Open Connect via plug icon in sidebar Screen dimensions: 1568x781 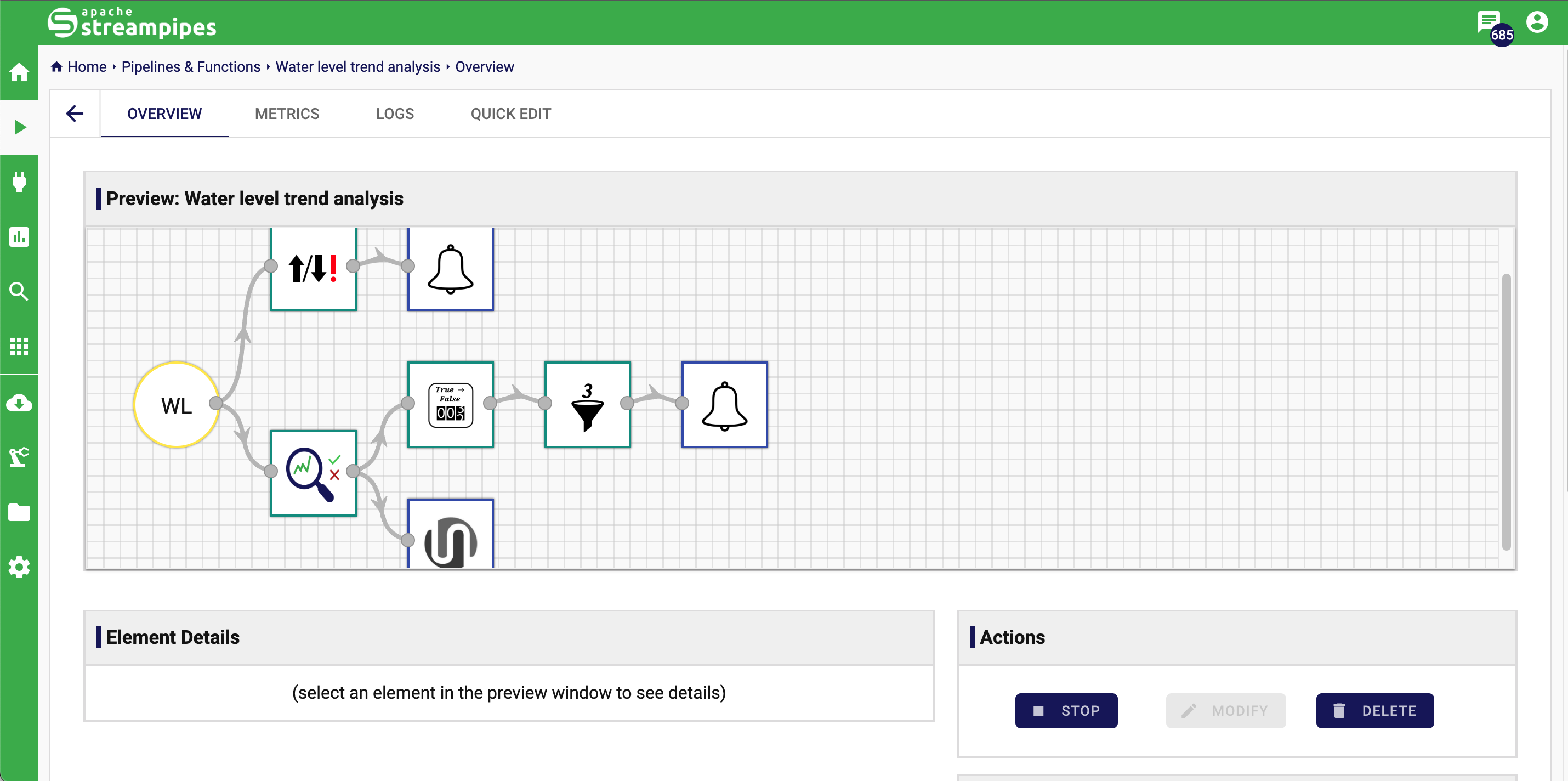19,182
